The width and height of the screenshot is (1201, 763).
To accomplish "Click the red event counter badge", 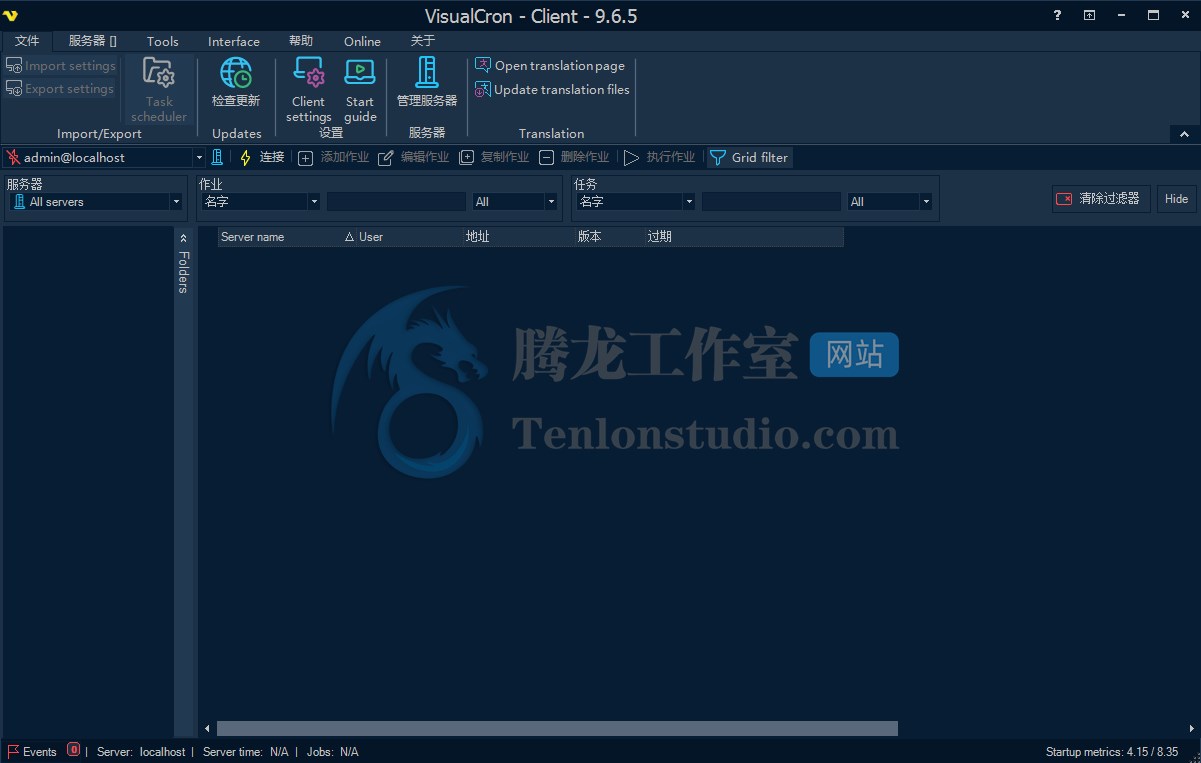I will click(73, 750).
